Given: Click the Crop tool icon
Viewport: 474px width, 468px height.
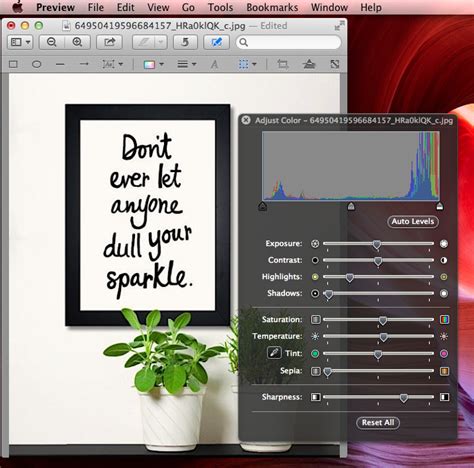Looking at the screenshot, I should (x=283, y=64).
